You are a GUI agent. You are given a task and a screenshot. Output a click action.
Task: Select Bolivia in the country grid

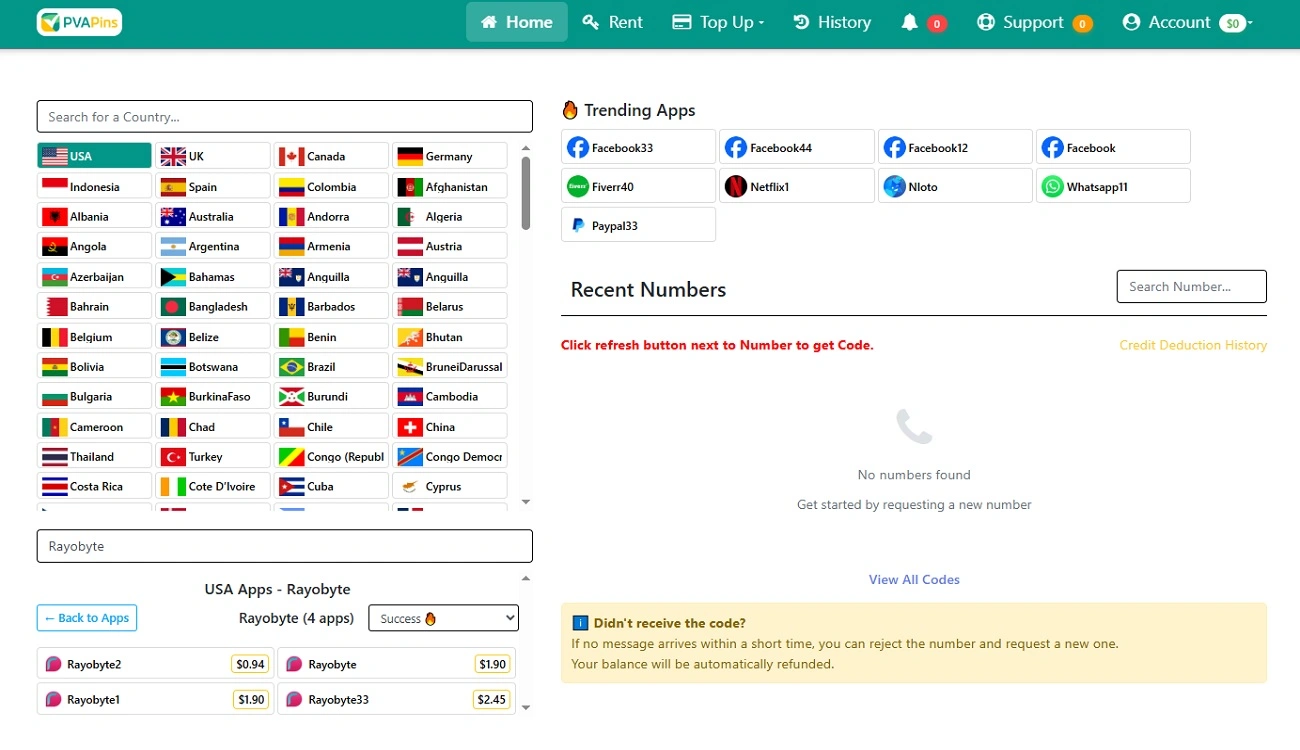[95, 367]
